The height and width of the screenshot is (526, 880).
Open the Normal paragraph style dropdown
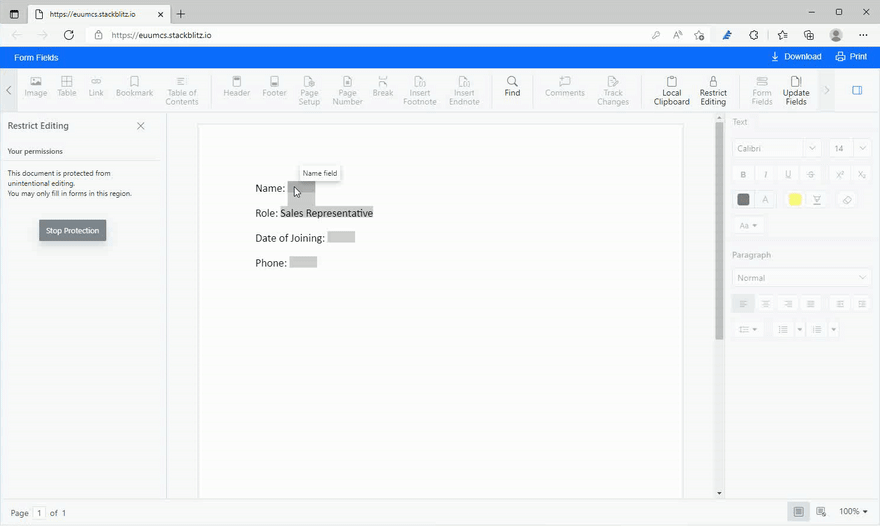(801, 278)
